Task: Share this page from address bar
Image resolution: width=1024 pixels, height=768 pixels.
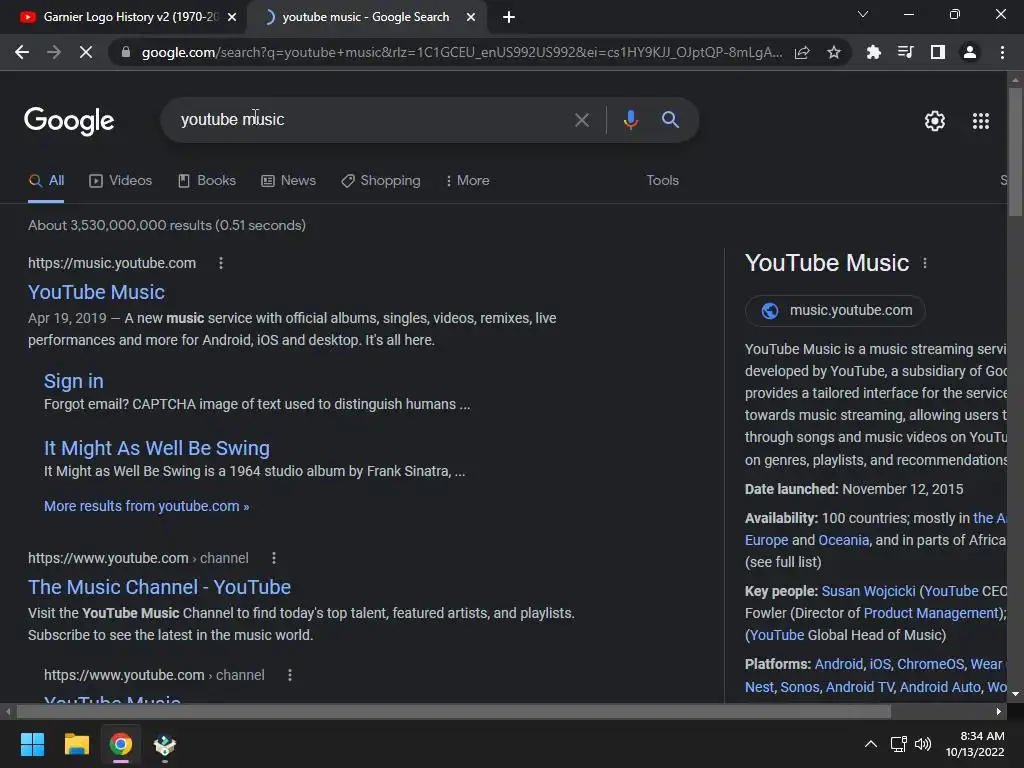Action: pyautogui.click(x=802, y=52)
